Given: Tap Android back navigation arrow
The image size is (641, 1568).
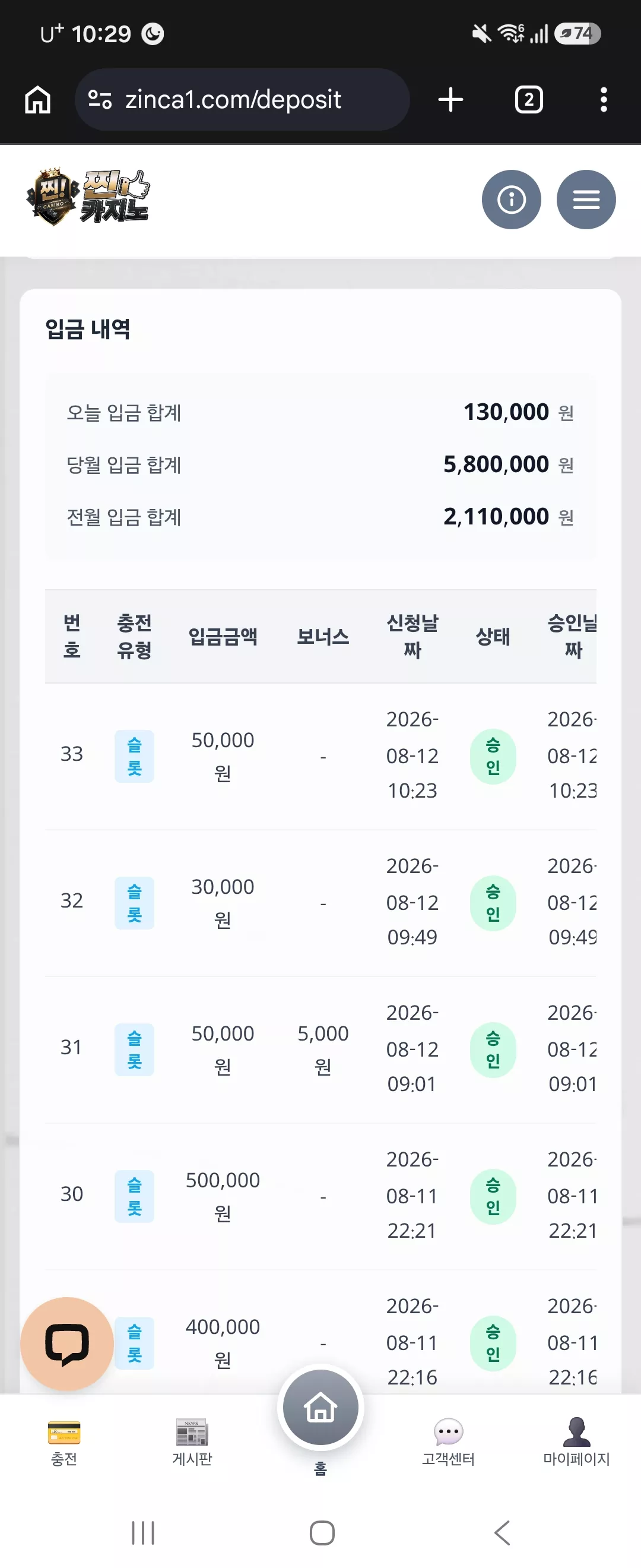Looking at the screenshot, I should click(502, 1533).
